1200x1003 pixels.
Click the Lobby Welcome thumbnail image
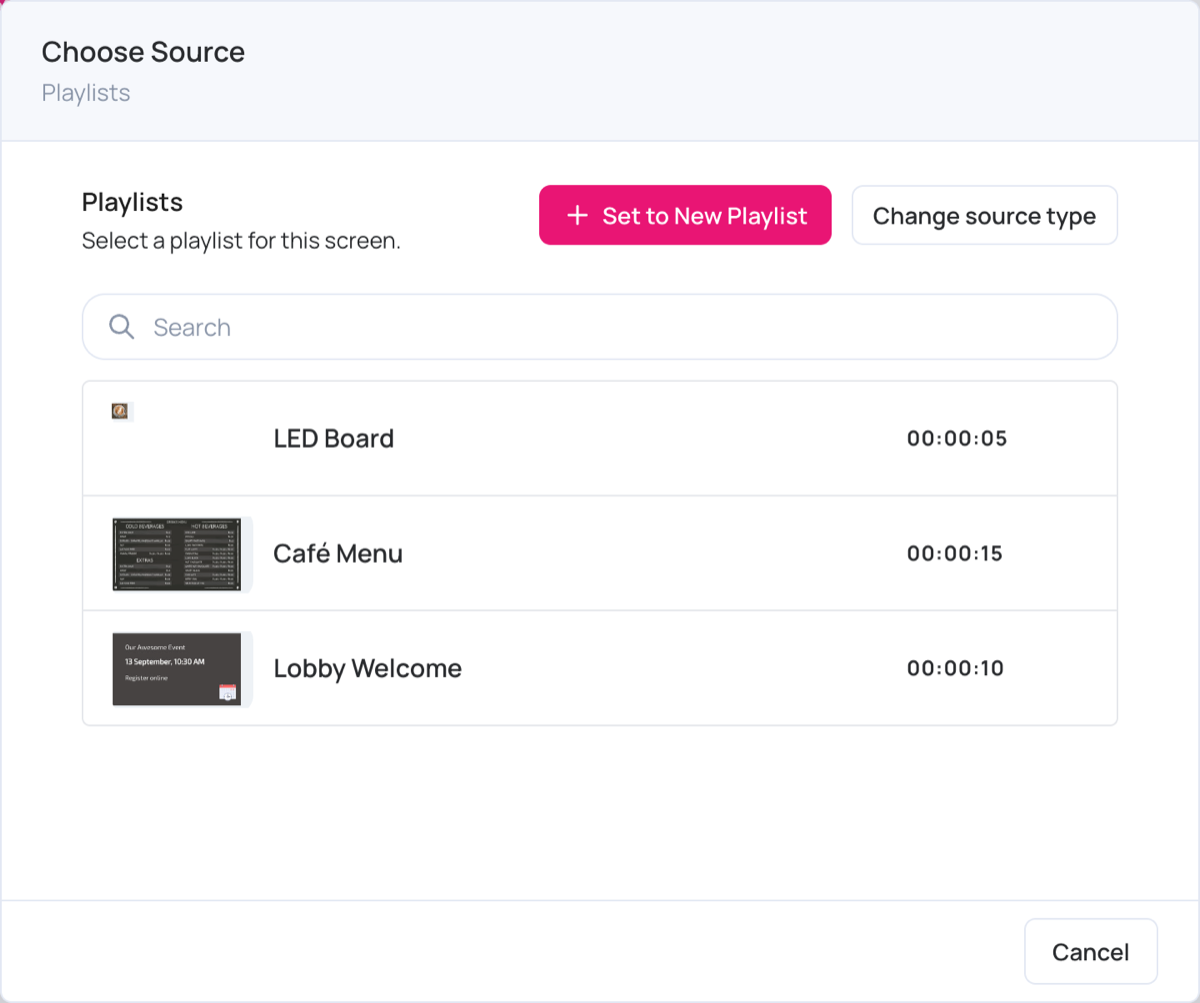(177, 669)
